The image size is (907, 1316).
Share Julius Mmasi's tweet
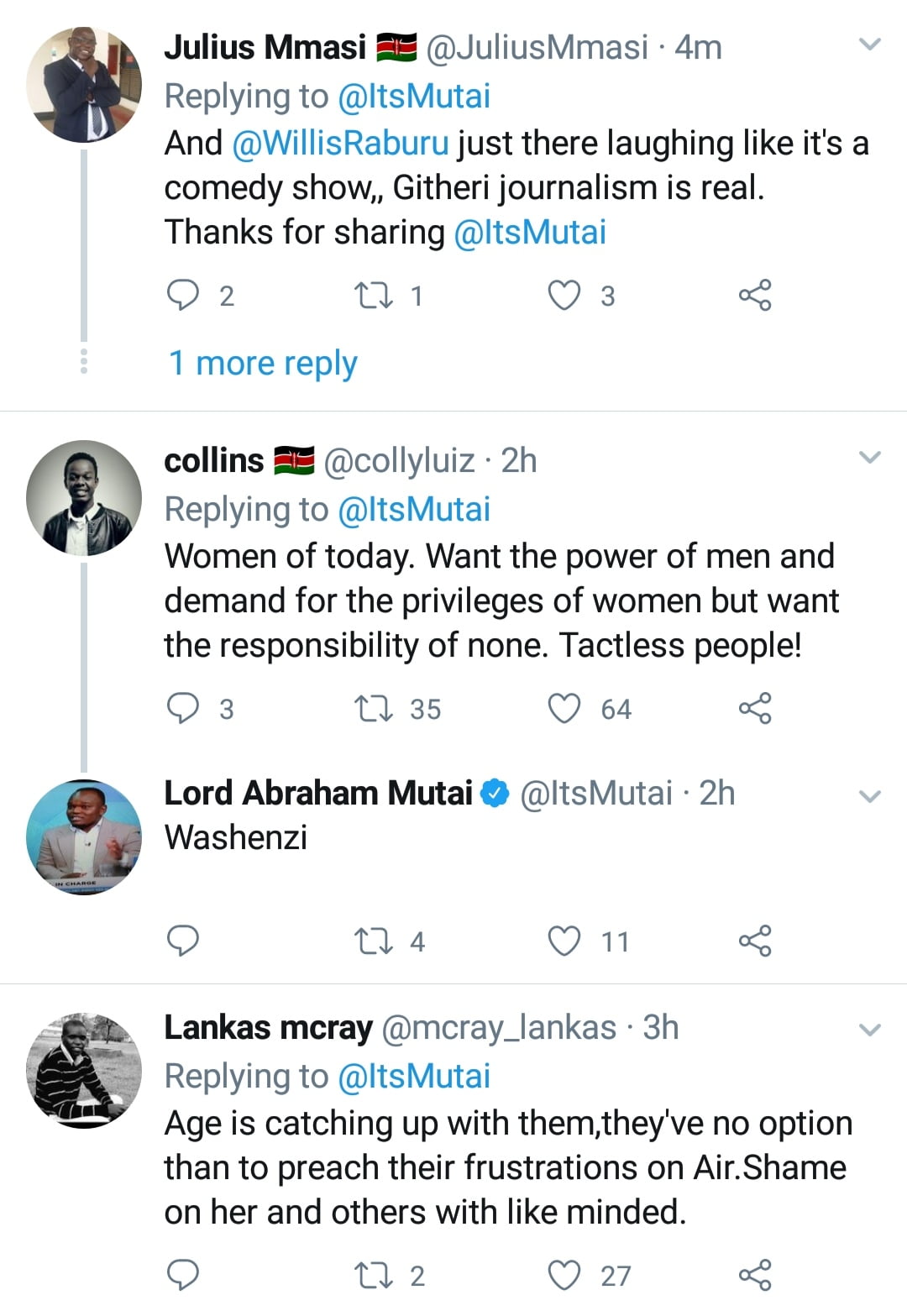754,296
